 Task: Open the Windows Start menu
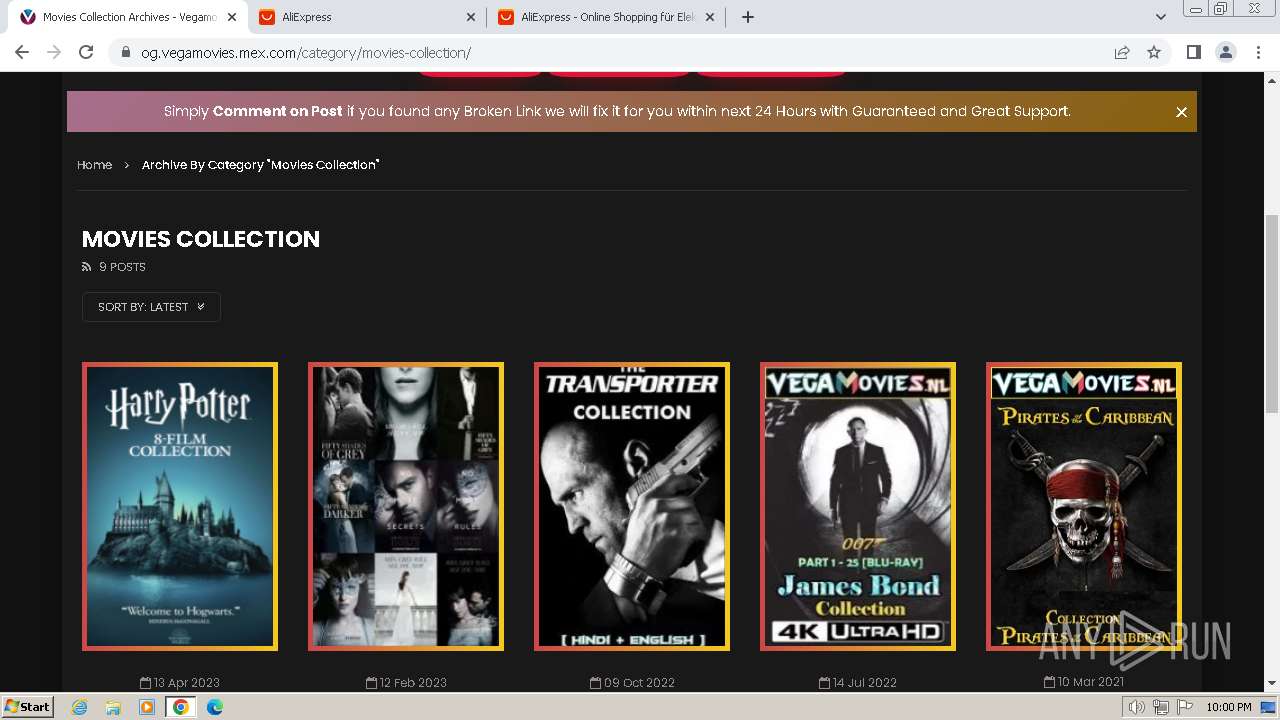coord(28,707)
